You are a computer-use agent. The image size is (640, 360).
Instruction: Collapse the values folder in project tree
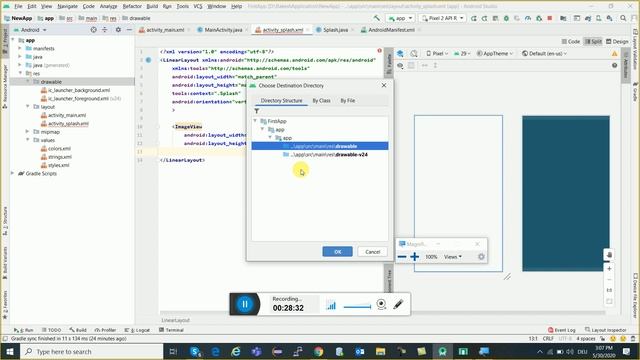point(28,140)
